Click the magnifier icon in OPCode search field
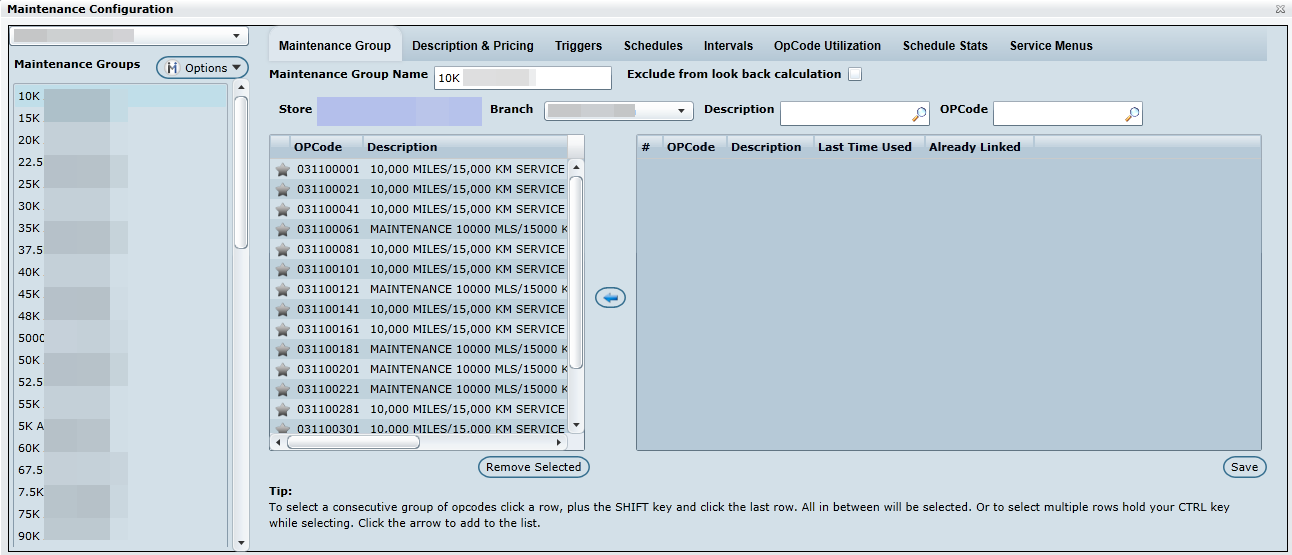 1132,114
